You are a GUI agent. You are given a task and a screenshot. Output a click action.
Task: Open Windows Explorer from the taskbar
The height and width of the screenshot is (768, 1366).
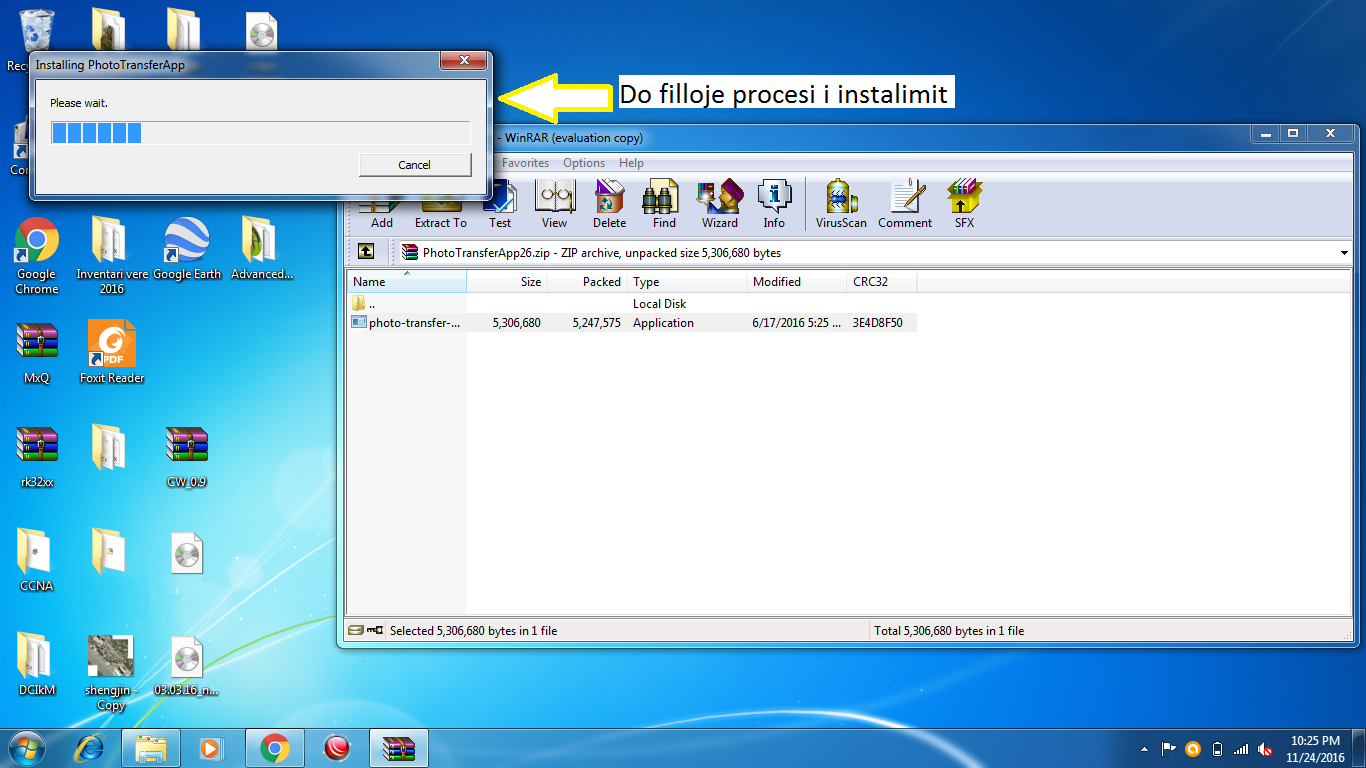point(151,748)
